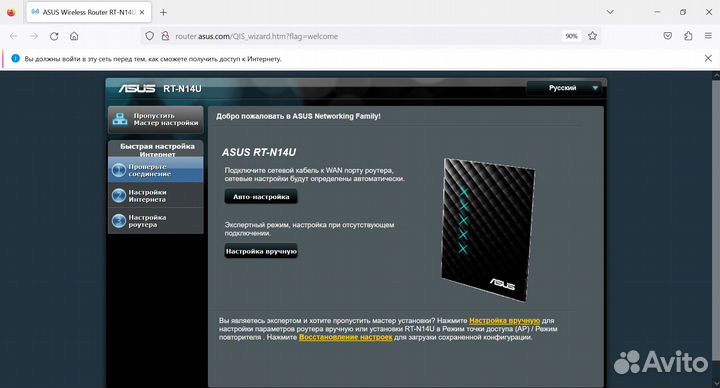This screenshot has height=388, width=720.
Task: Open the Pocket save icon
Action: tap(668, 36)
